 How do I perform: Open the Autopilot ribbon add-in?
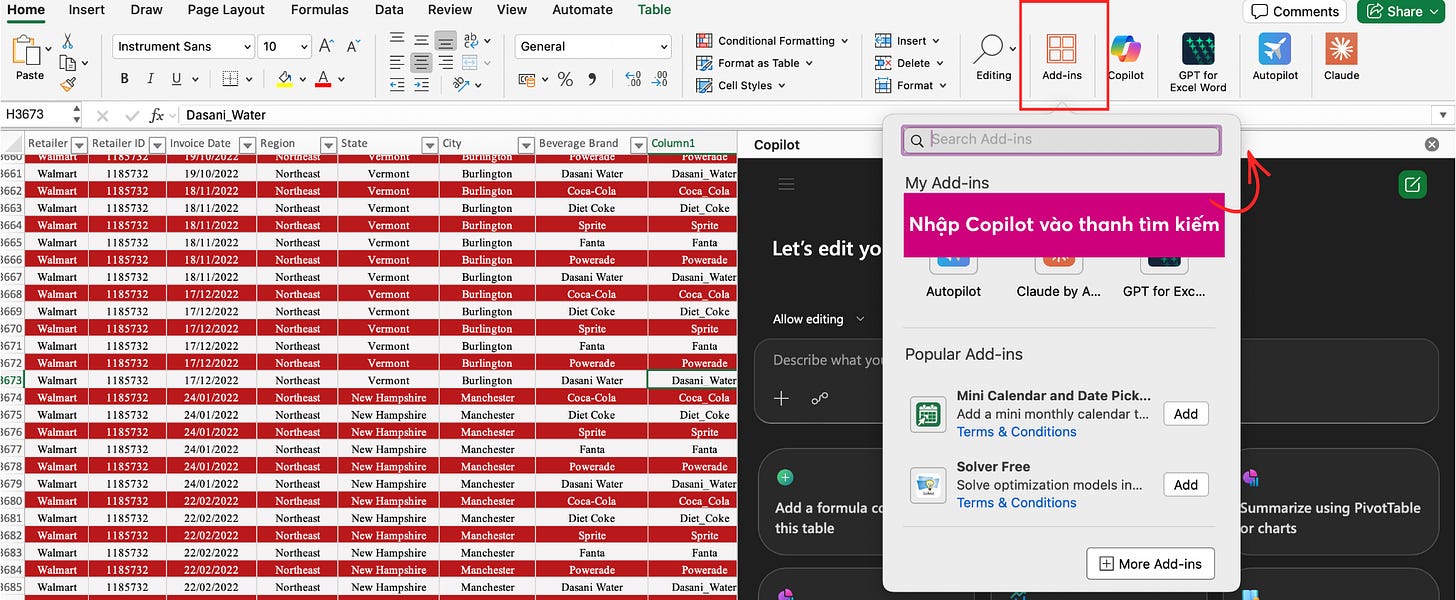point(1275,57)
